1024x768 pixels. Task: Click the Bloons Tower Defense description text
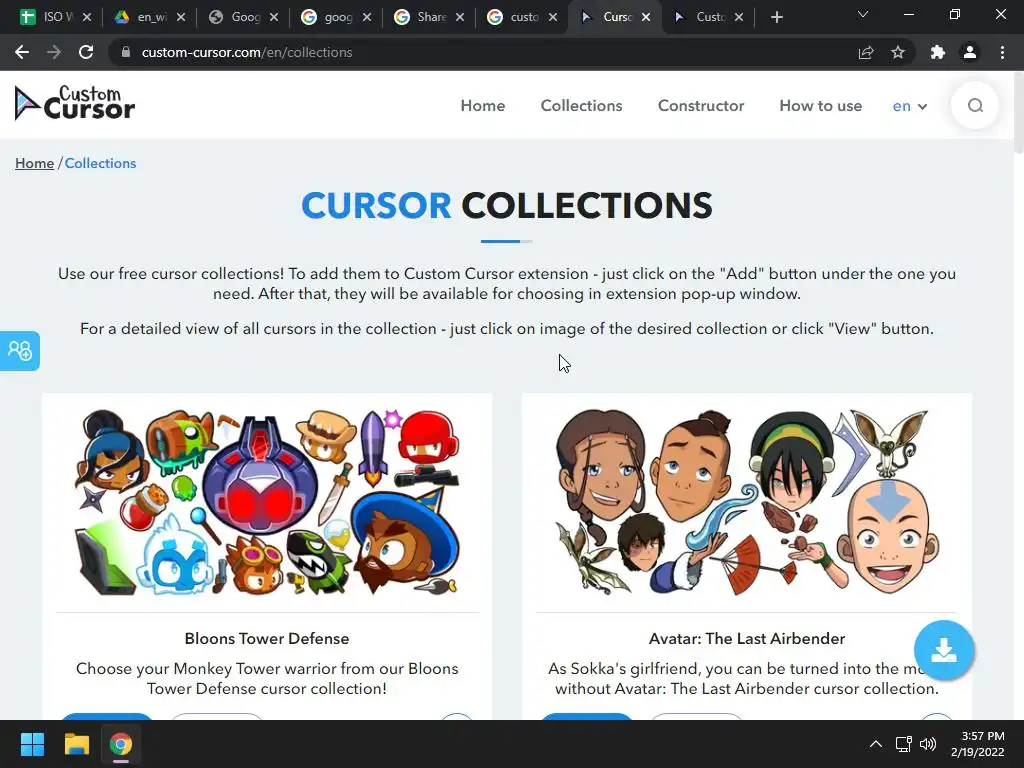tap(267, 679)
